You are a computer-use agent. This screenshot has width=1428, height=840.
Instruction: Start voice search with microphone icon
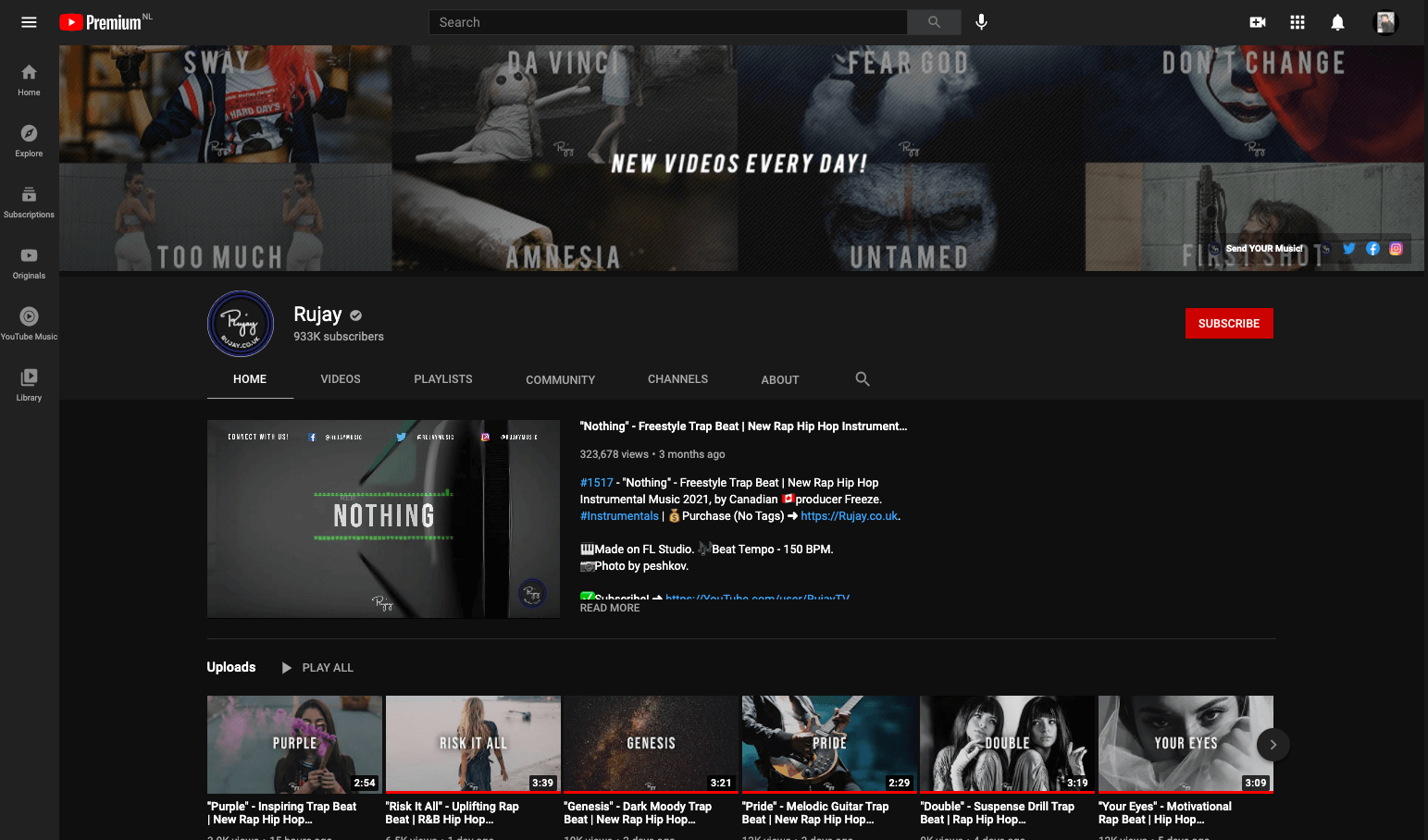982,22
